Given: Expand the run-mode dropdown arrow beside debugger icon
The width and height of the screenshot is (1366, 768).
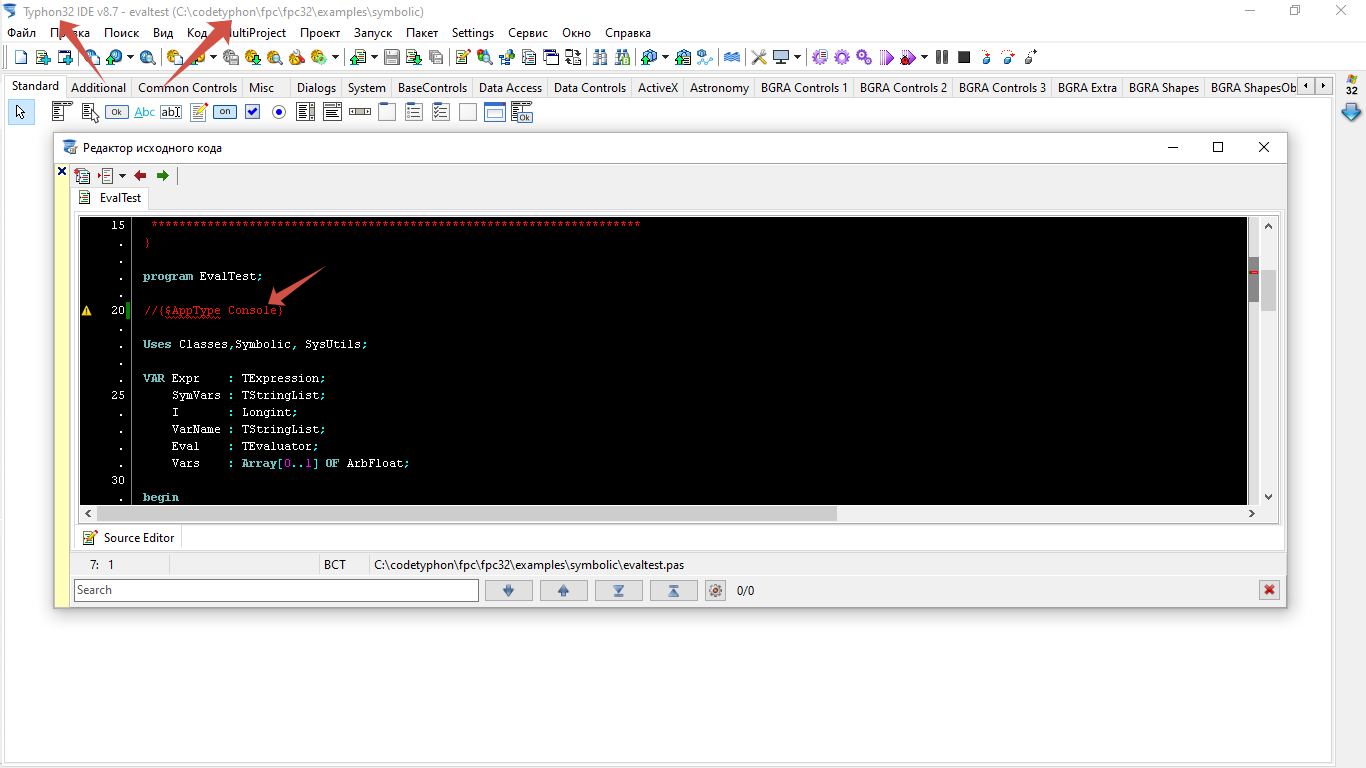Looking at the screenshot, I should [x=924, y=57].
